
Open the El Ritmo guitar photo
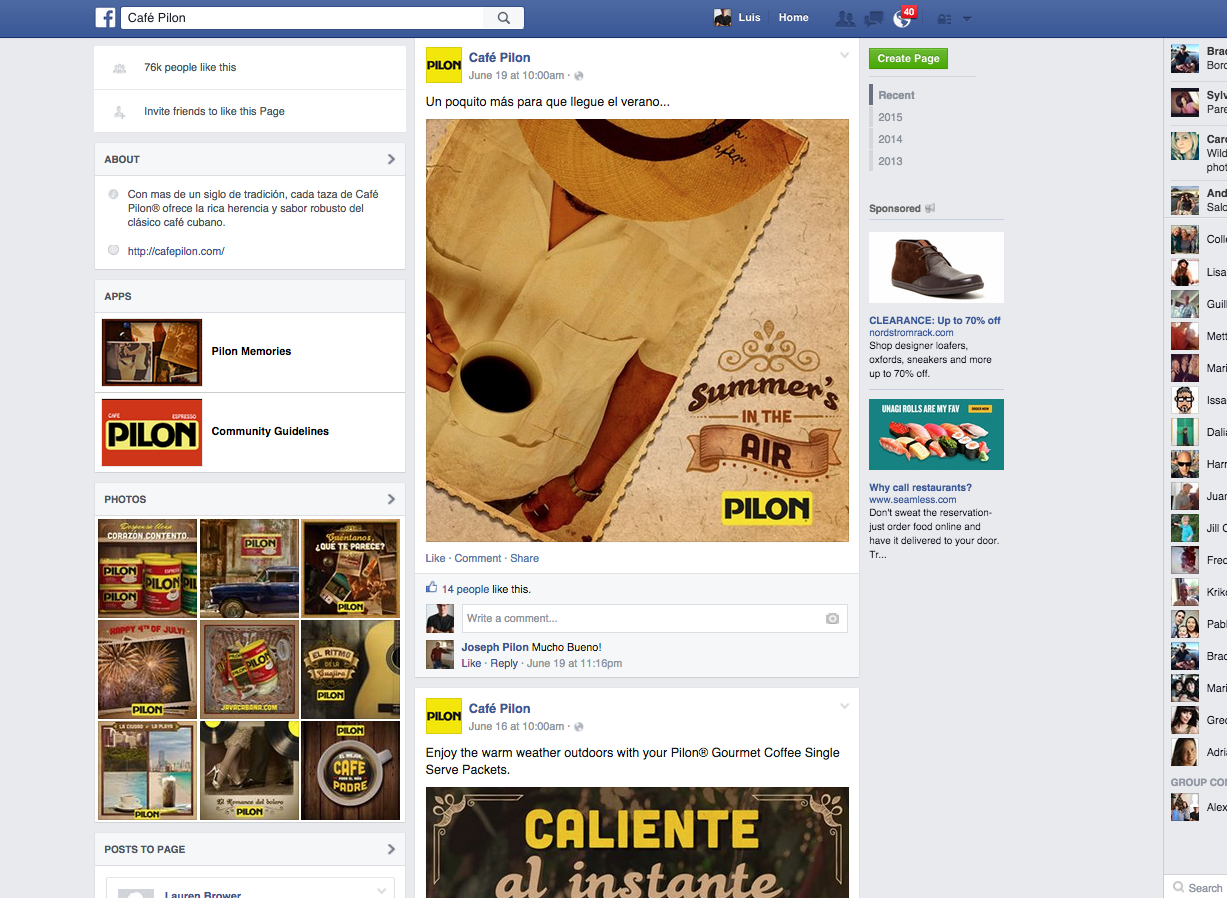(351, 669)
